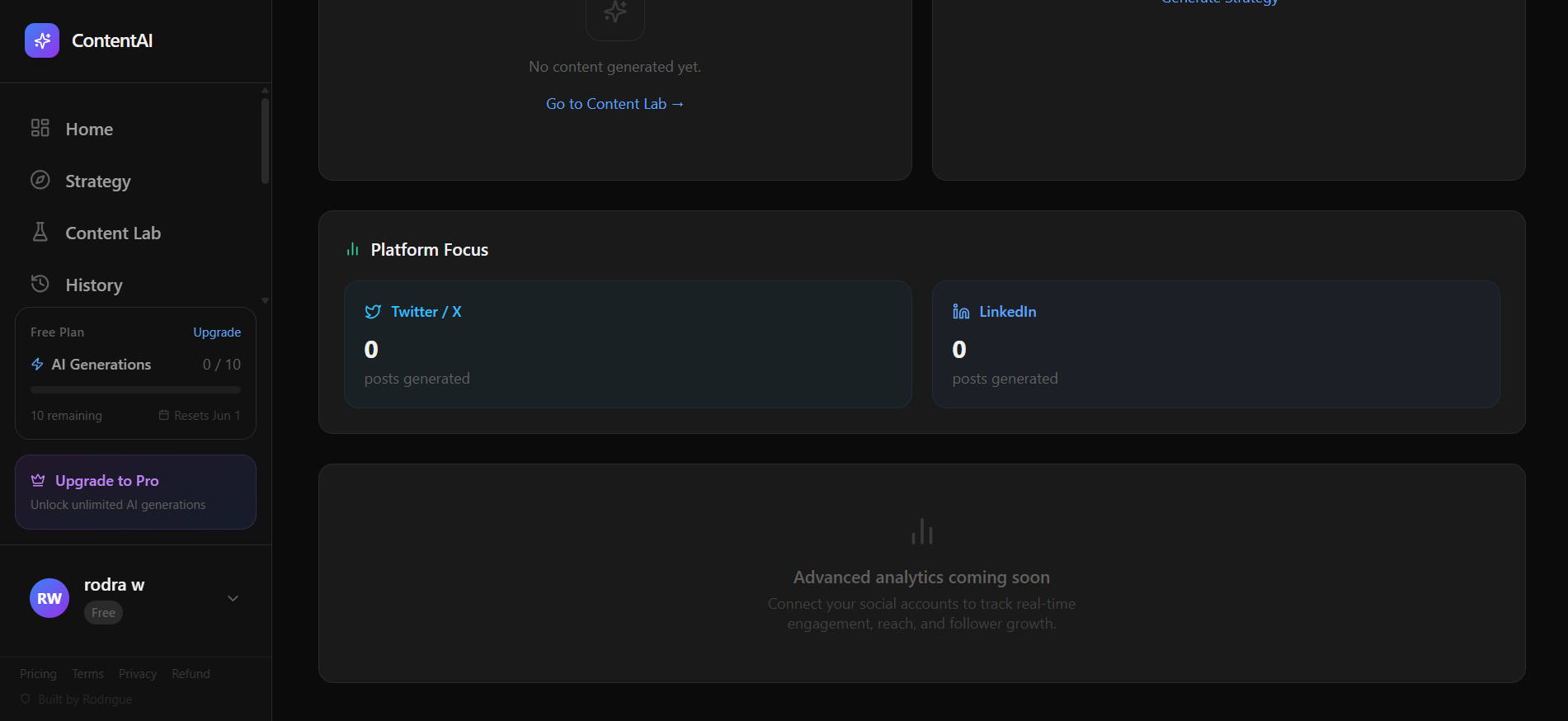Image resolution: width=1568 pixels, height=721 pixels.
Task: Click the 'No content generated yet.' message
Action: pyautogui.click(x=615, y=67)
